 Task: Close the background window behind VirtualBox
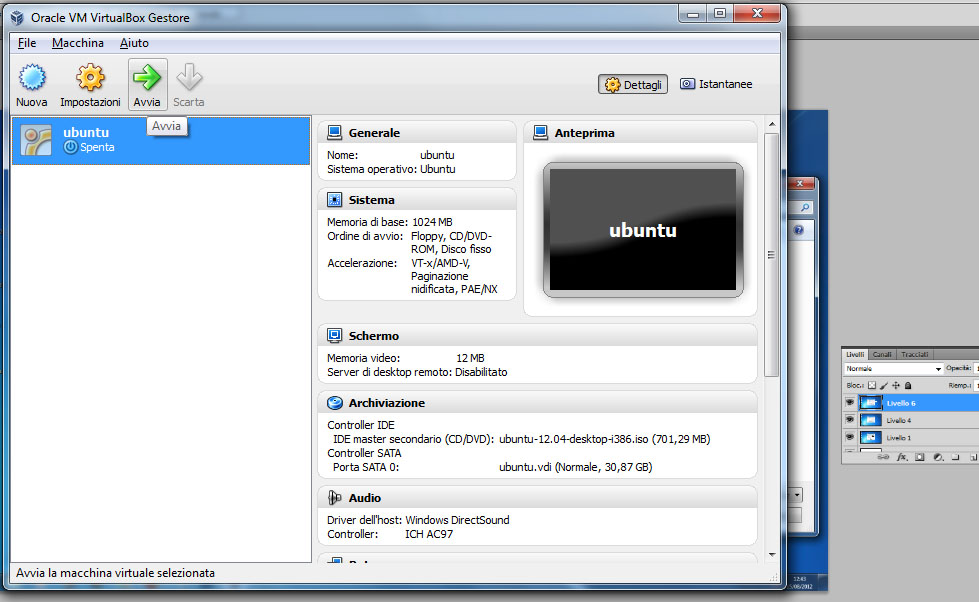tap(800, 184)
